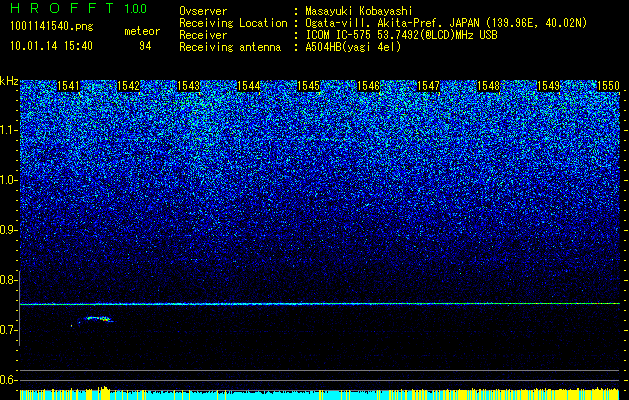
Task: Click the 1548 time marker
Action: pos(489,86)
